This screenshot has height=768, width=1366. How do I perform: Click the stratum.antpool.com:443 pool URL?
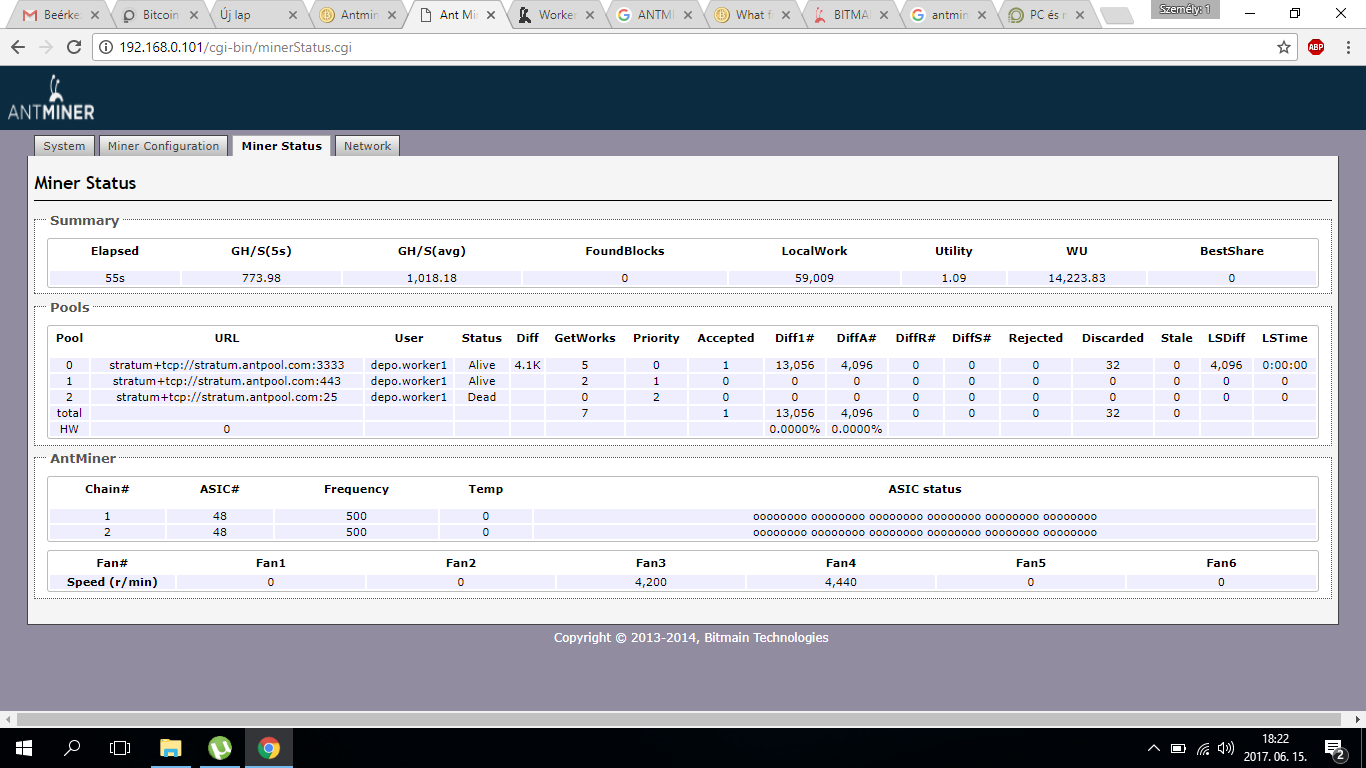point(226,381)
